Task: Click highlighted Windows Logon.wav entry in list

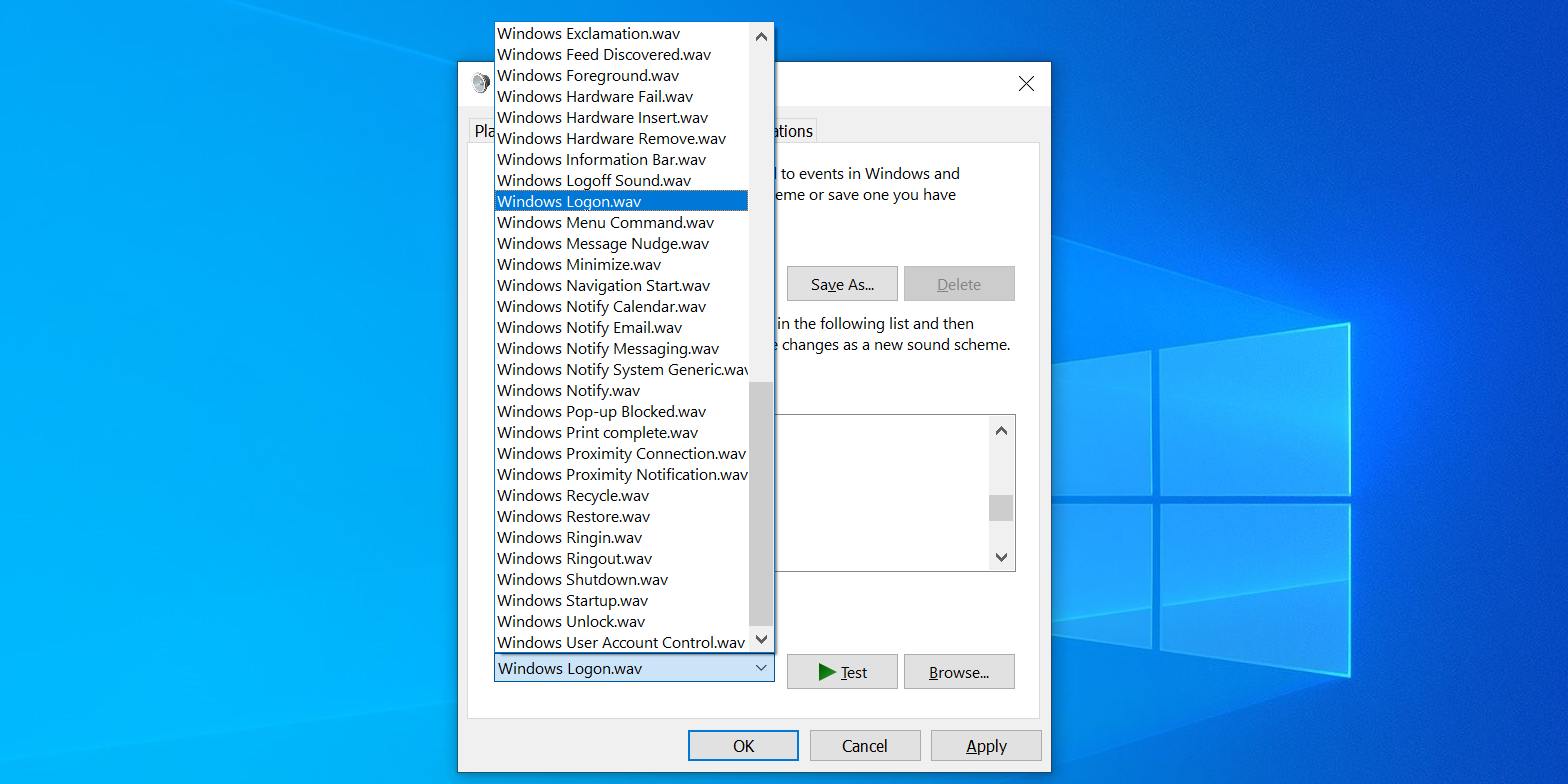Action: pos(622,202)
